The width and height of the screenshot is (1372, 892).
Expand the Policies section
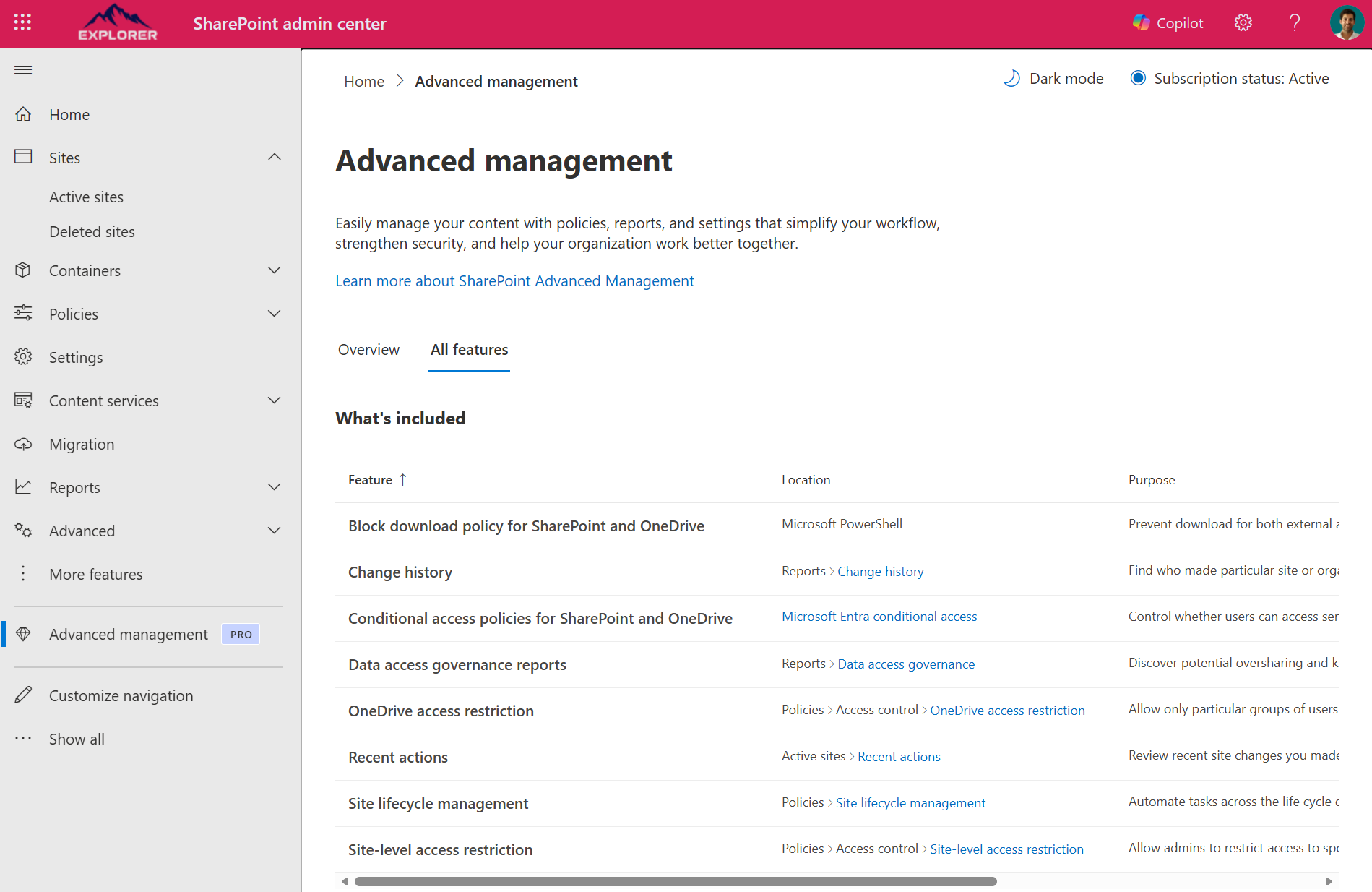pos(274,314)
